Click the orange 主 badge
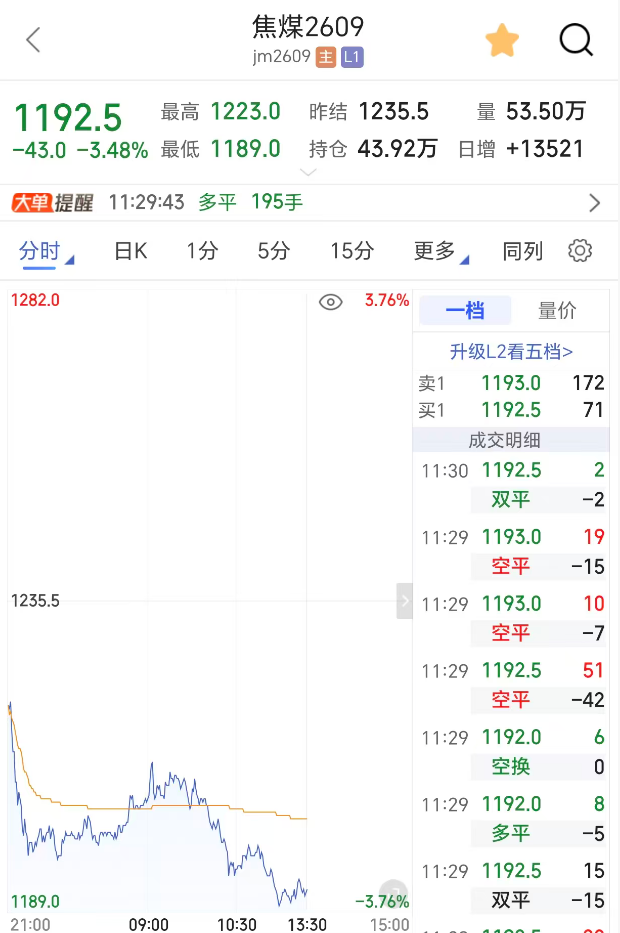Image resolution: width=620 pixels, height=933 pixels. coord(325,57)
